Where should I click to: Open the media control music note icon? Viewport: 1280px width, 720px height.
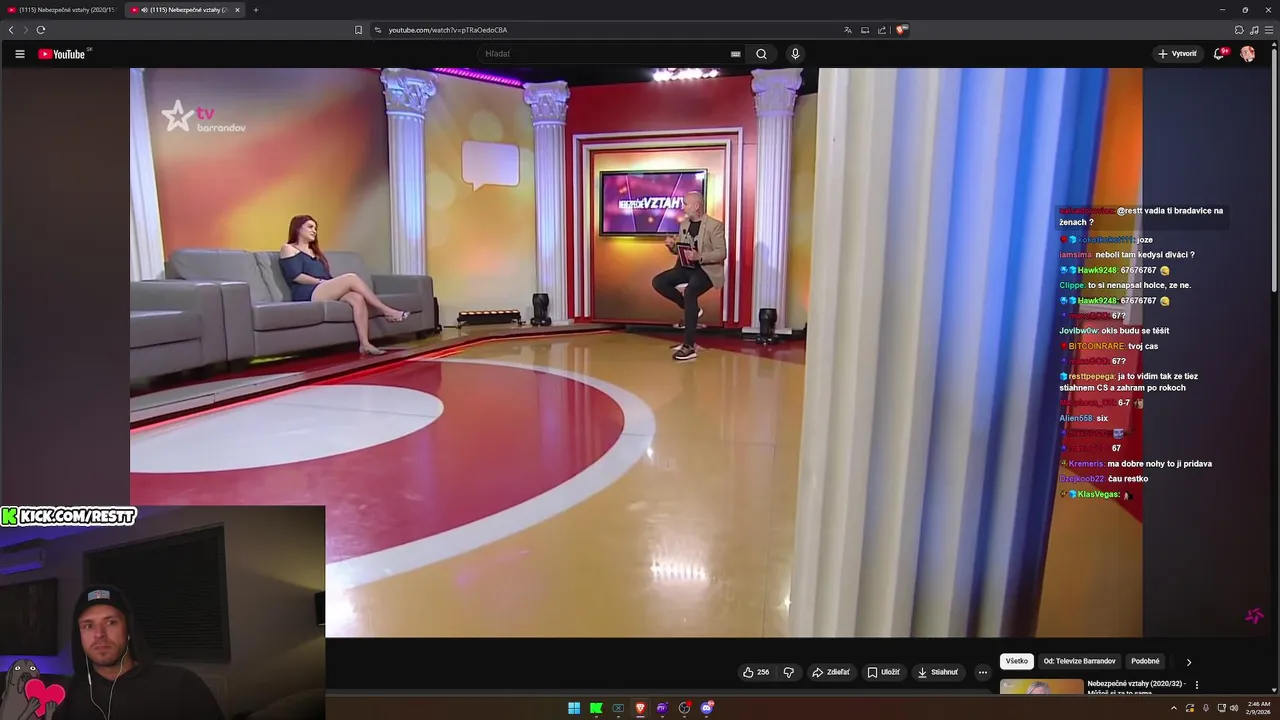(x=1254, y=30)
